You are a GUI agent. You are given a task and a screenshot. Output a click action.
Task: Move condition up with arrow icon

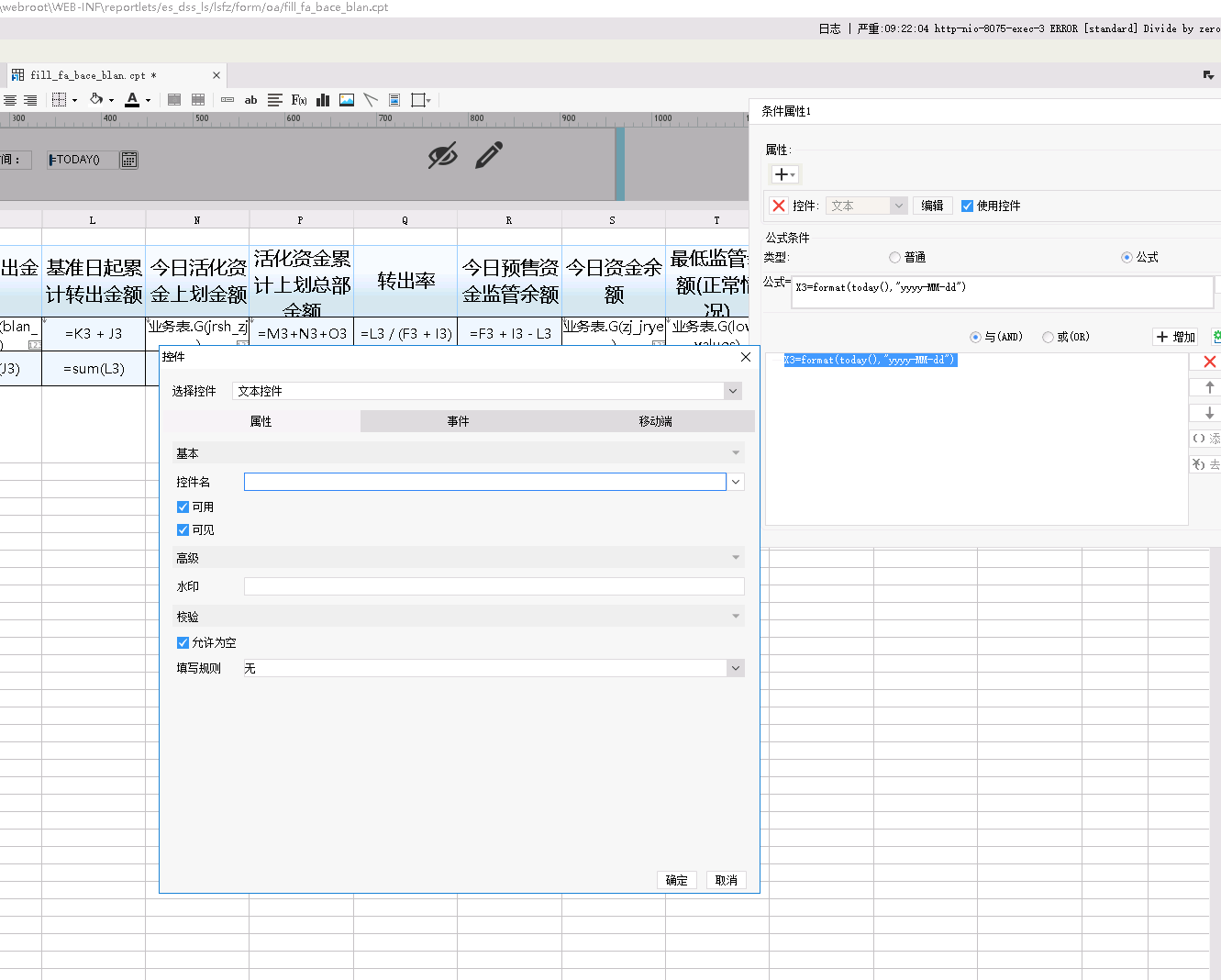tap(1209, 387)
